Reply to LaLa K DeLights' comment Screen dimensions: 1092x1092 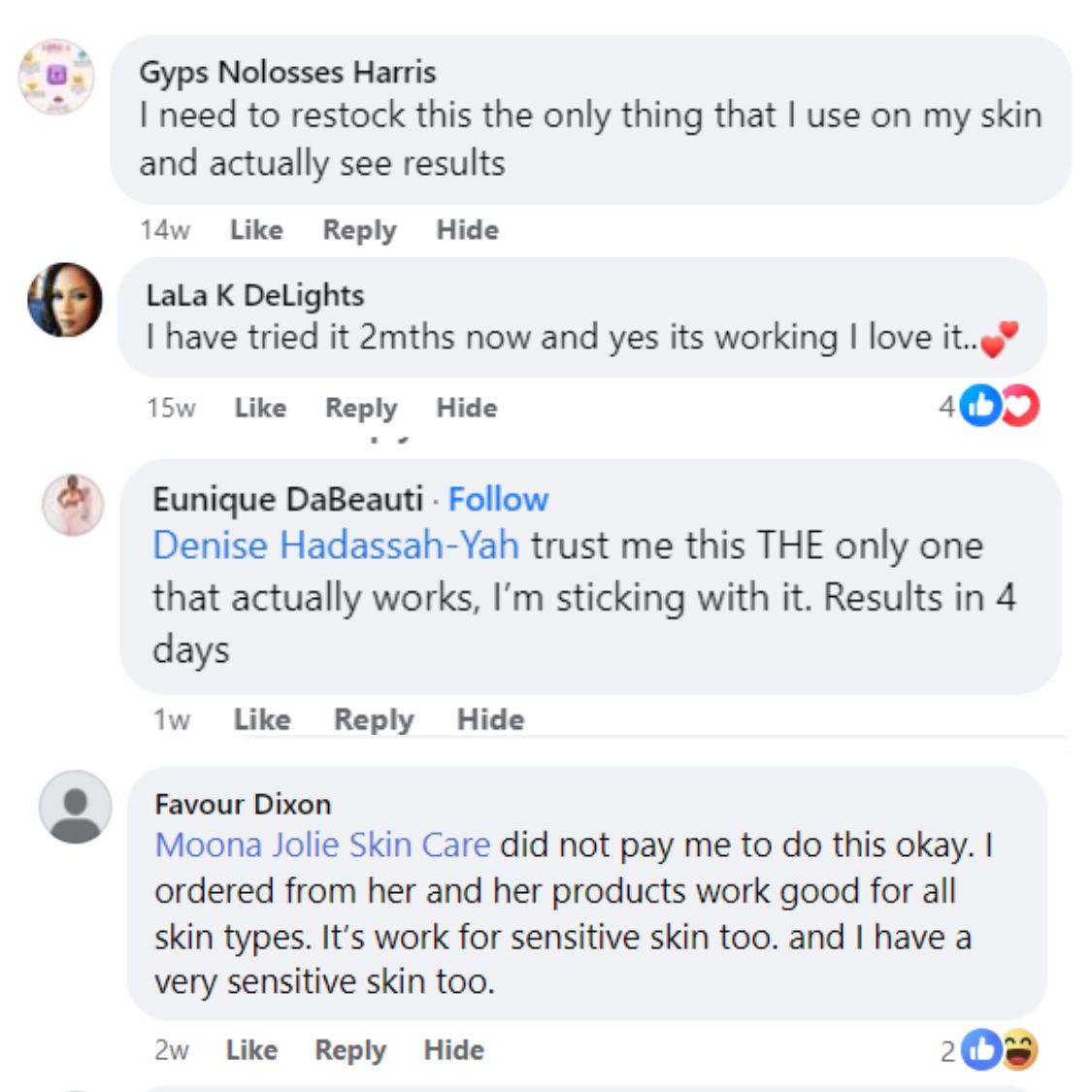pyautogui.click(x=363, y=408)
